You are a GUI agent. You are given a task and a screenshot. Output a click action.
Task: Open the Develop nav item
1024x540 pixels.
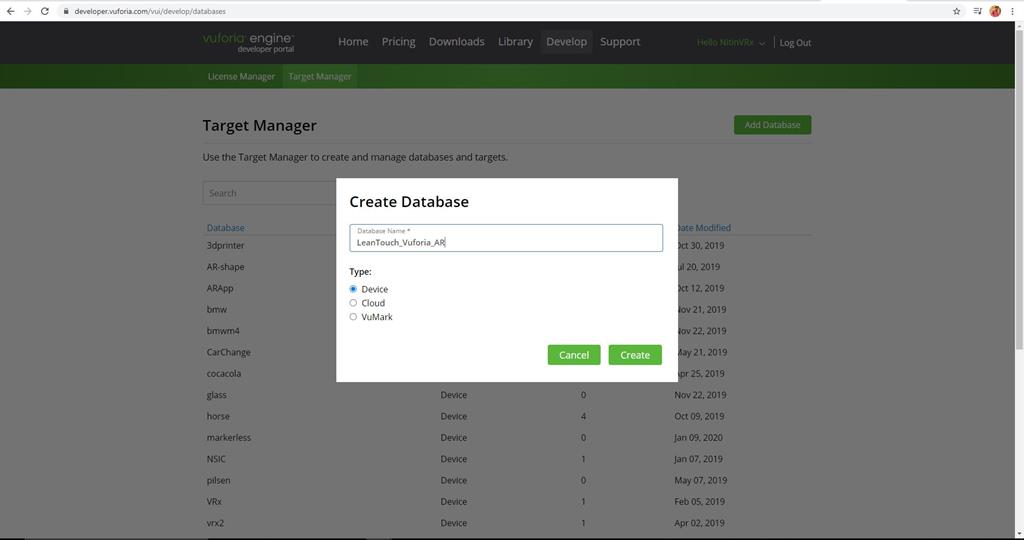pyautogui.click(x=566, y=42)
